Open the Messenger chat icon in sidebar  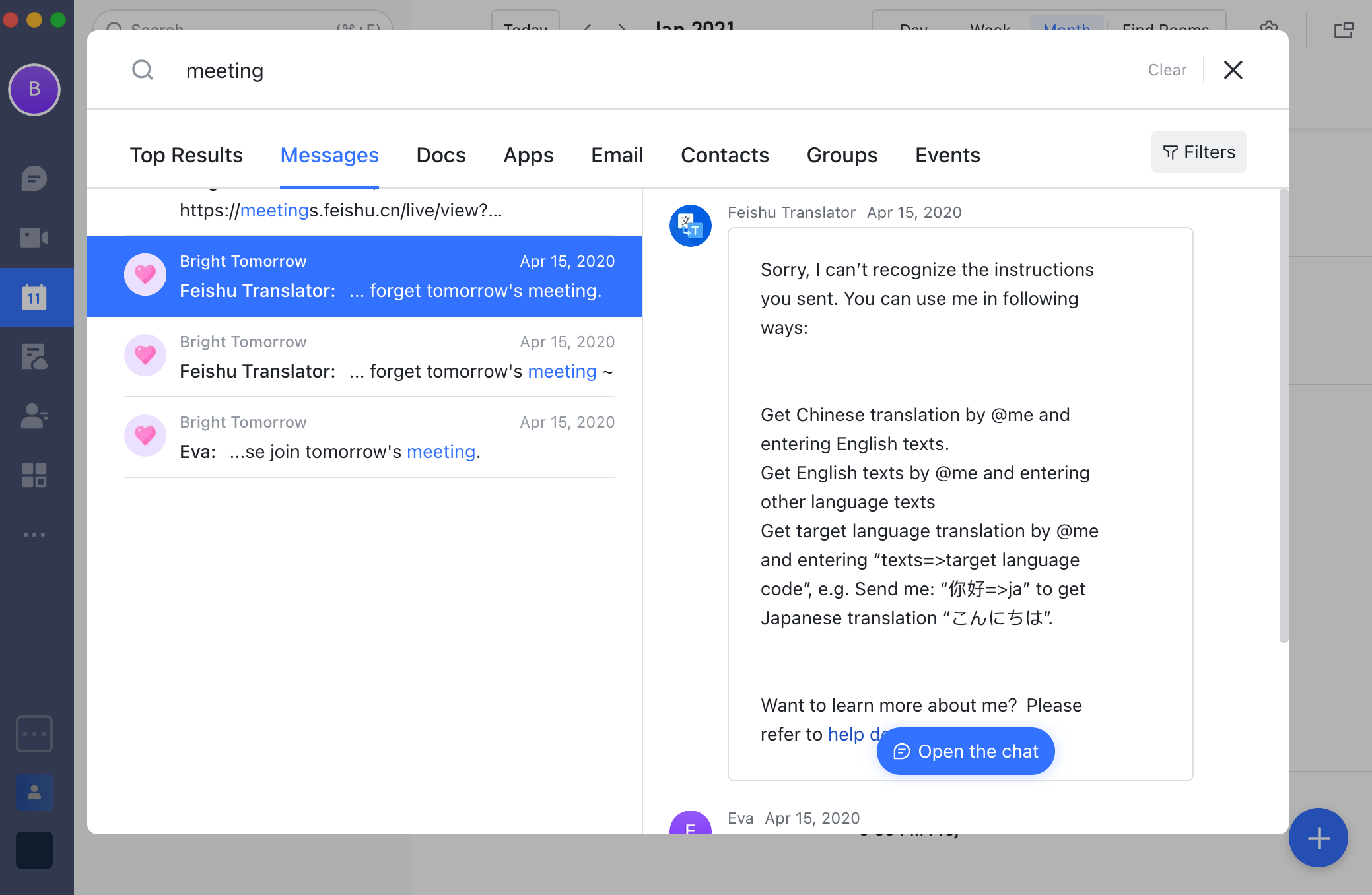[x=34, y=178]
